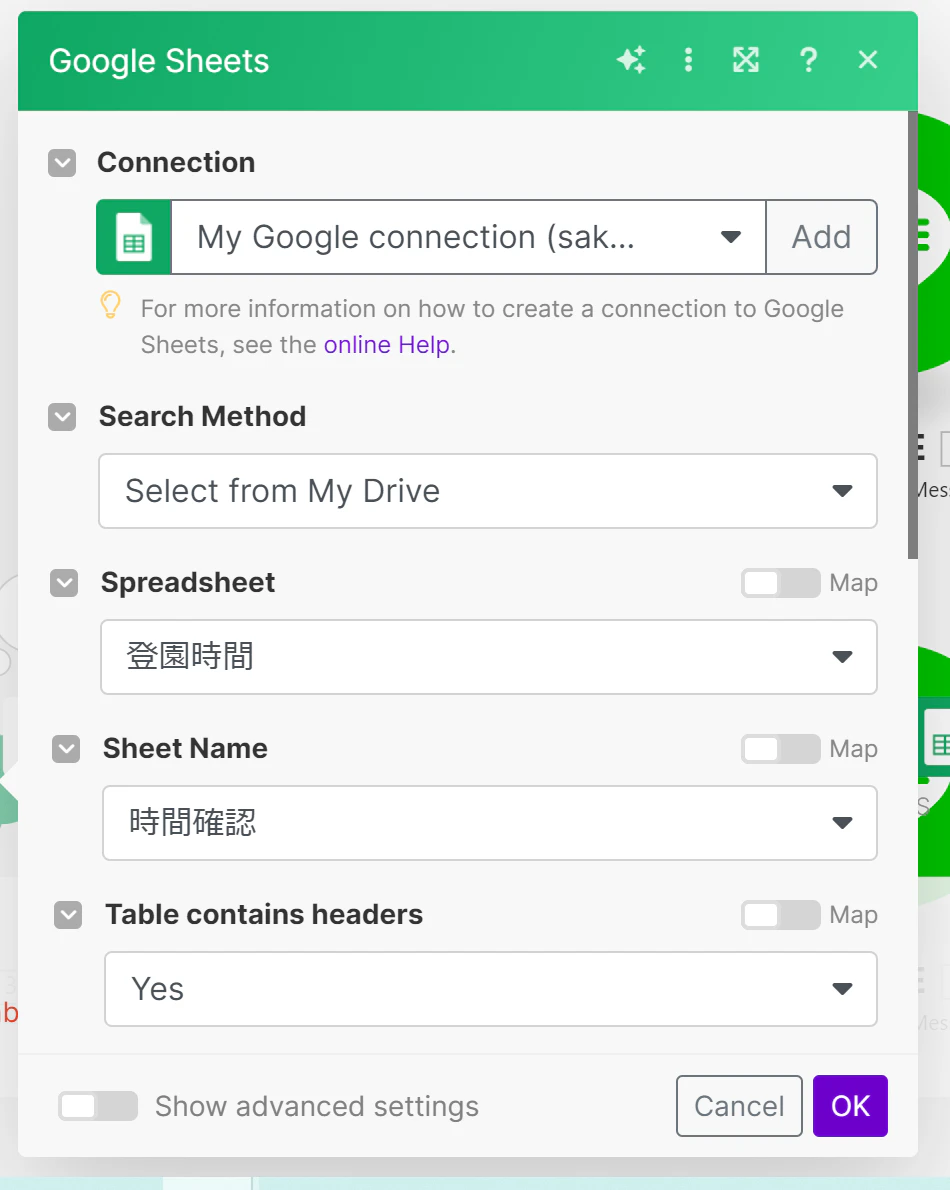Toggle Map switch for Spreadsheet

pyautogui.click(x=780, y=583)
